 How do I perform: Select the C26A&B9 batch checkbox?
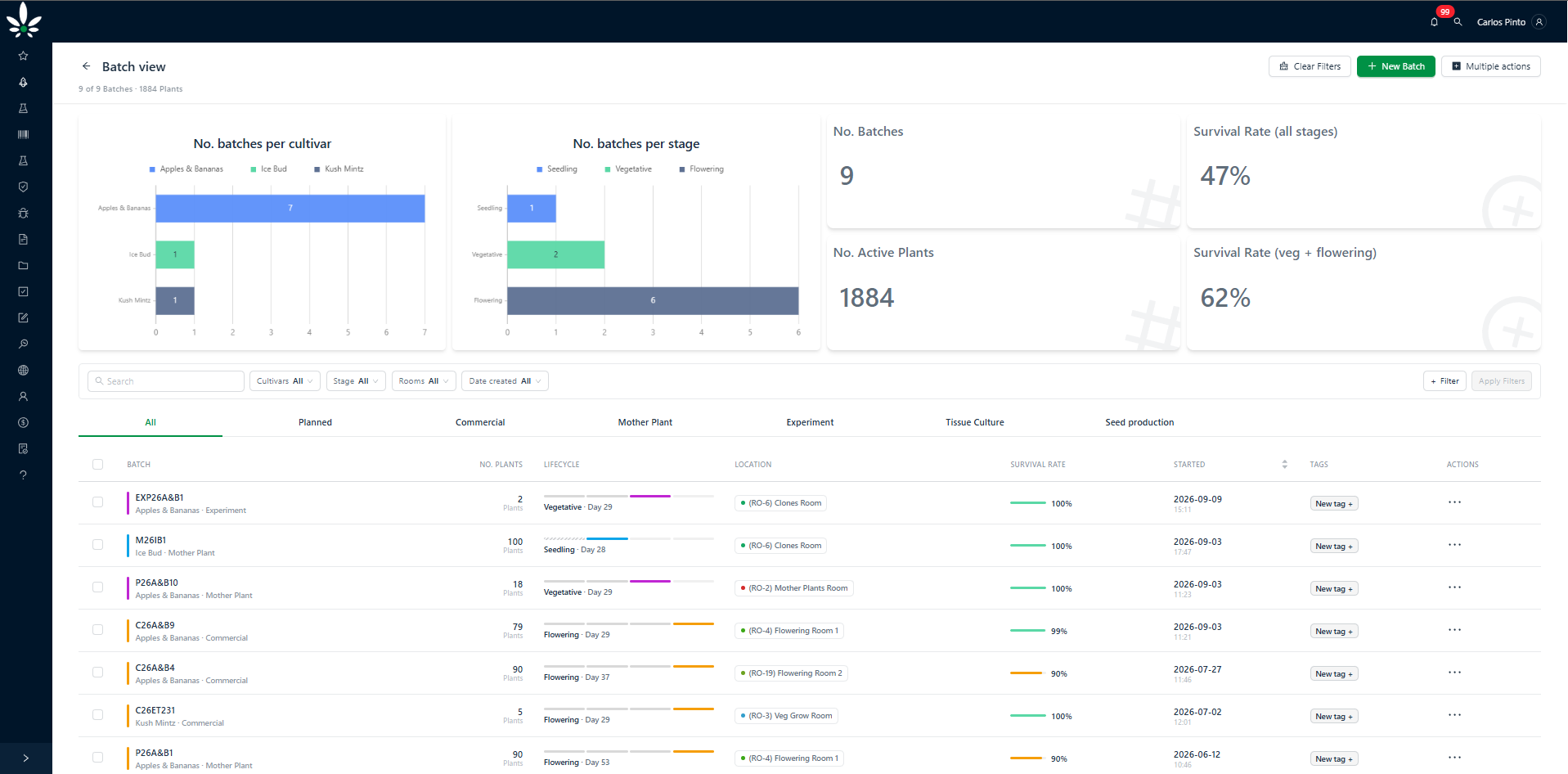coord(97,630)
